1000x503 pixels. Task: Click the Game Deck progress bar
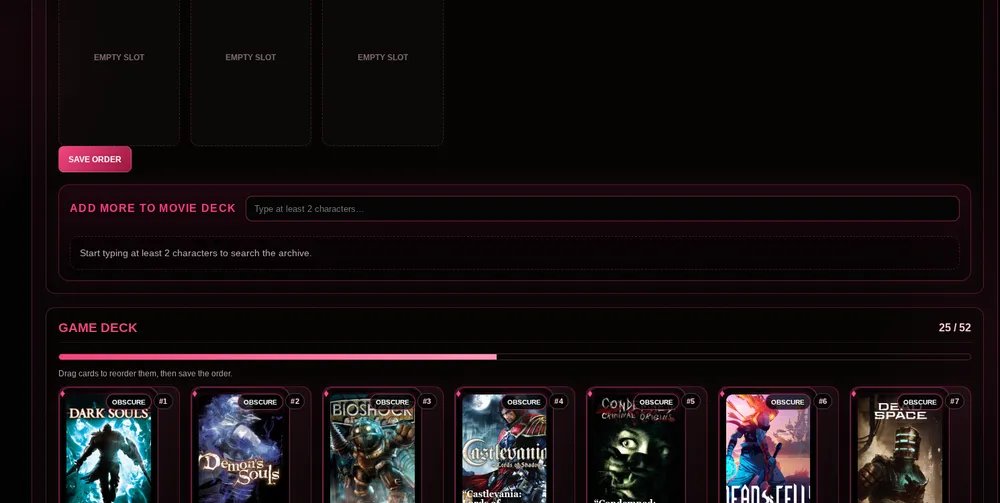pyautogui.click(x=515, y=357)
